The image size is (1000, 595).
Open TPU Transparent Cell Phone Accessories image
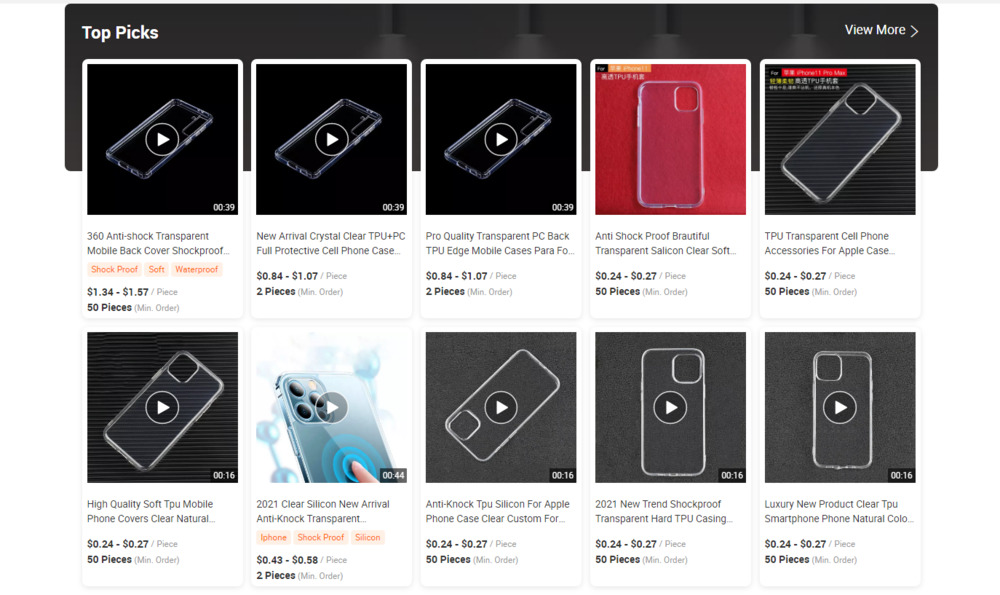click(840, 139)
